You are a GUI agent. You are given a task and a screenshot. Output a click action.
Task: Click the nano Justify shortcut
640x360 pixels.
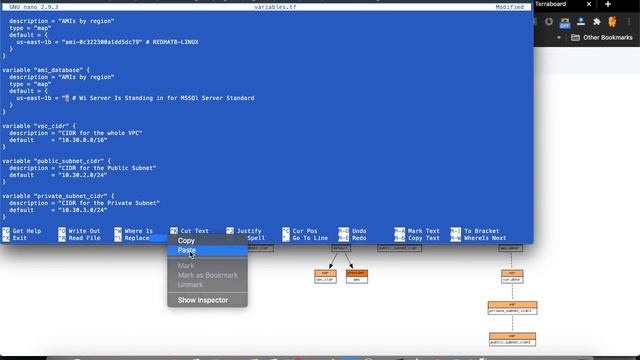click(244, 231)
